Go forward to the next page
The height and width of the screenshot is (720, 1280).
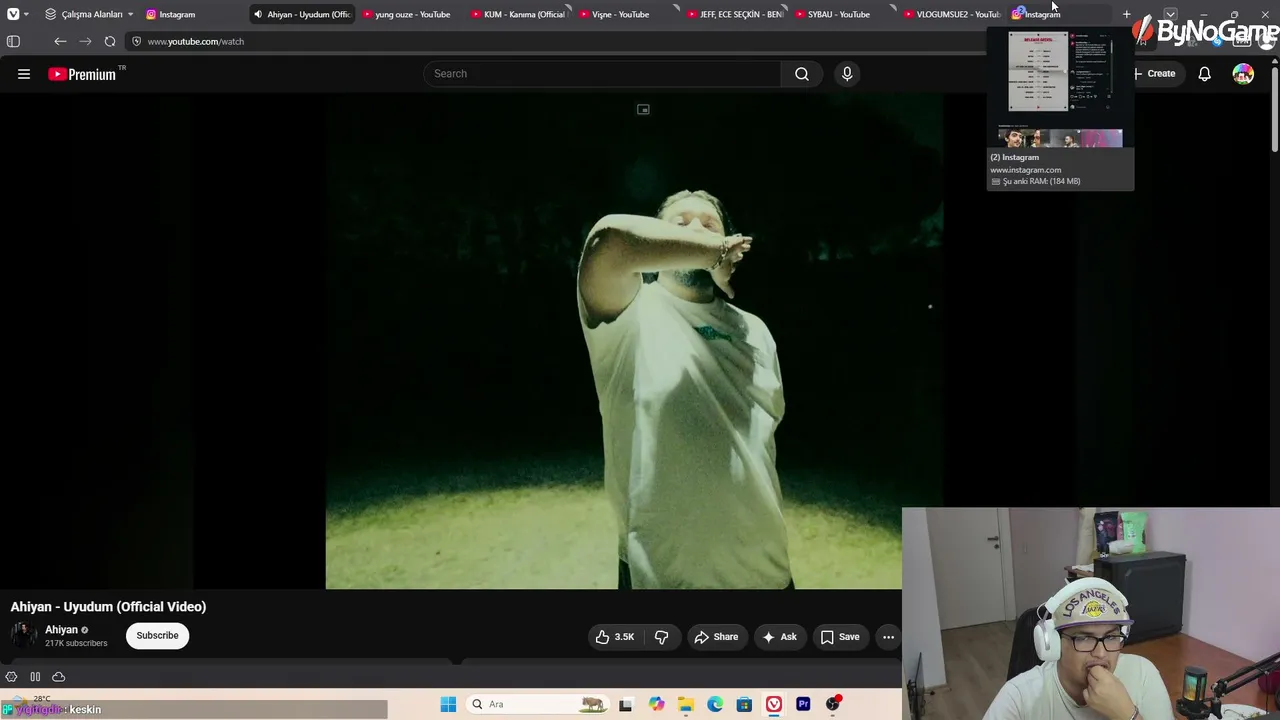coord(85,41)
